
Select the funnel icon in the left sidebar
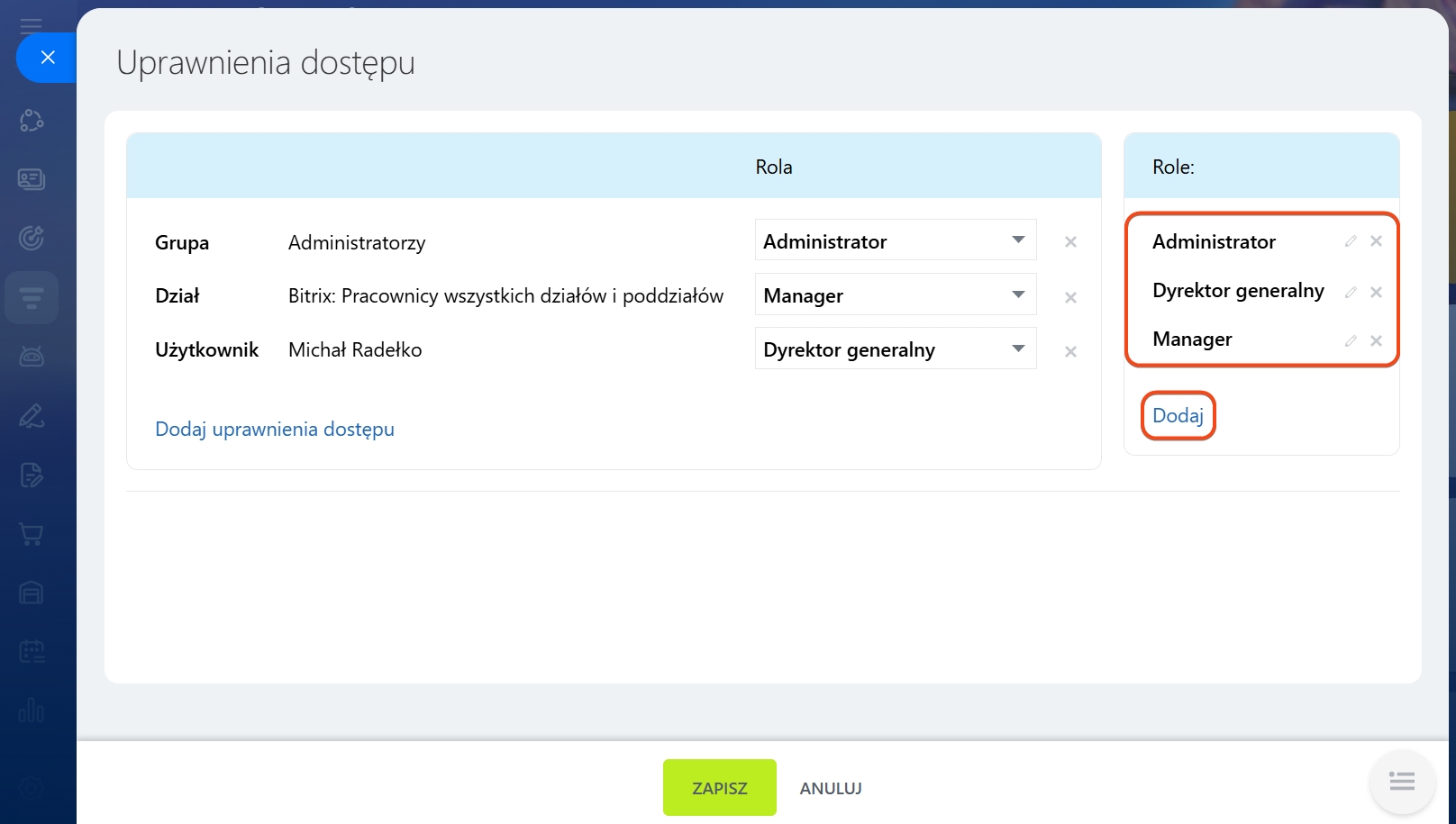(32, 297)
